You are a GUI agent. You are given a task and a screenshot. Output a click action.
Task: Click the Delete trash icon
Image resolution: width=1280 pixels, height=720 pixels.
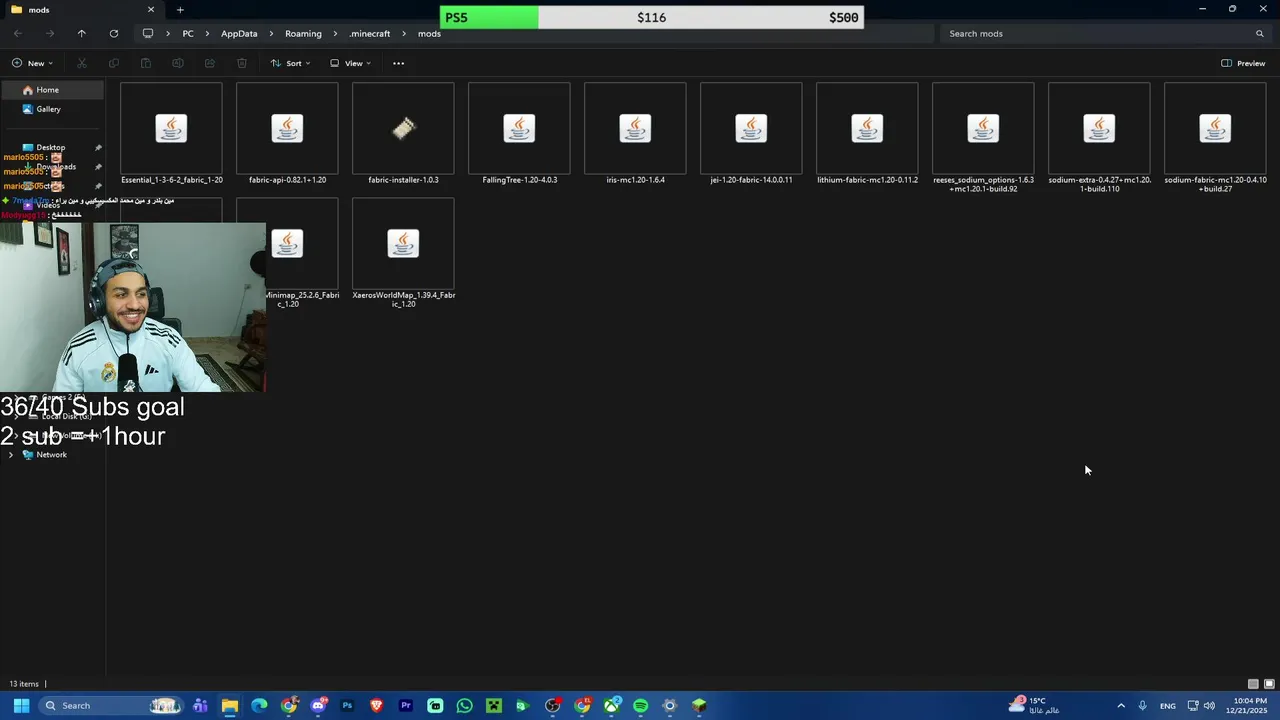pos(242,63)
